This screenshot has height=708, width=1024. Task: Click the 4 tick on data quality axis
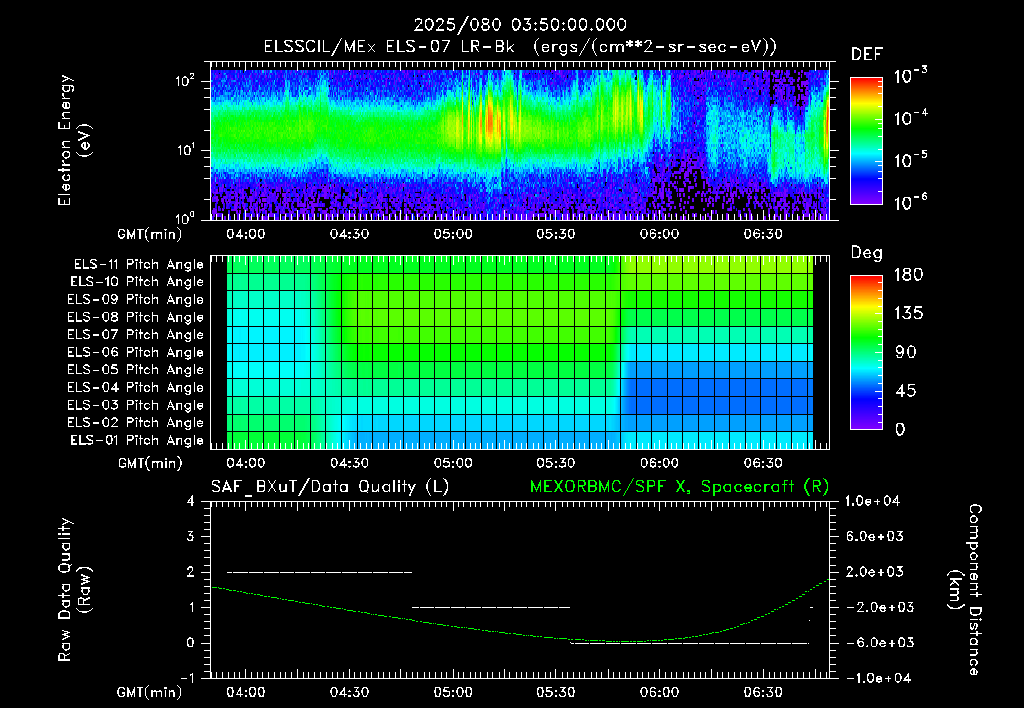[x=191, y=501]
